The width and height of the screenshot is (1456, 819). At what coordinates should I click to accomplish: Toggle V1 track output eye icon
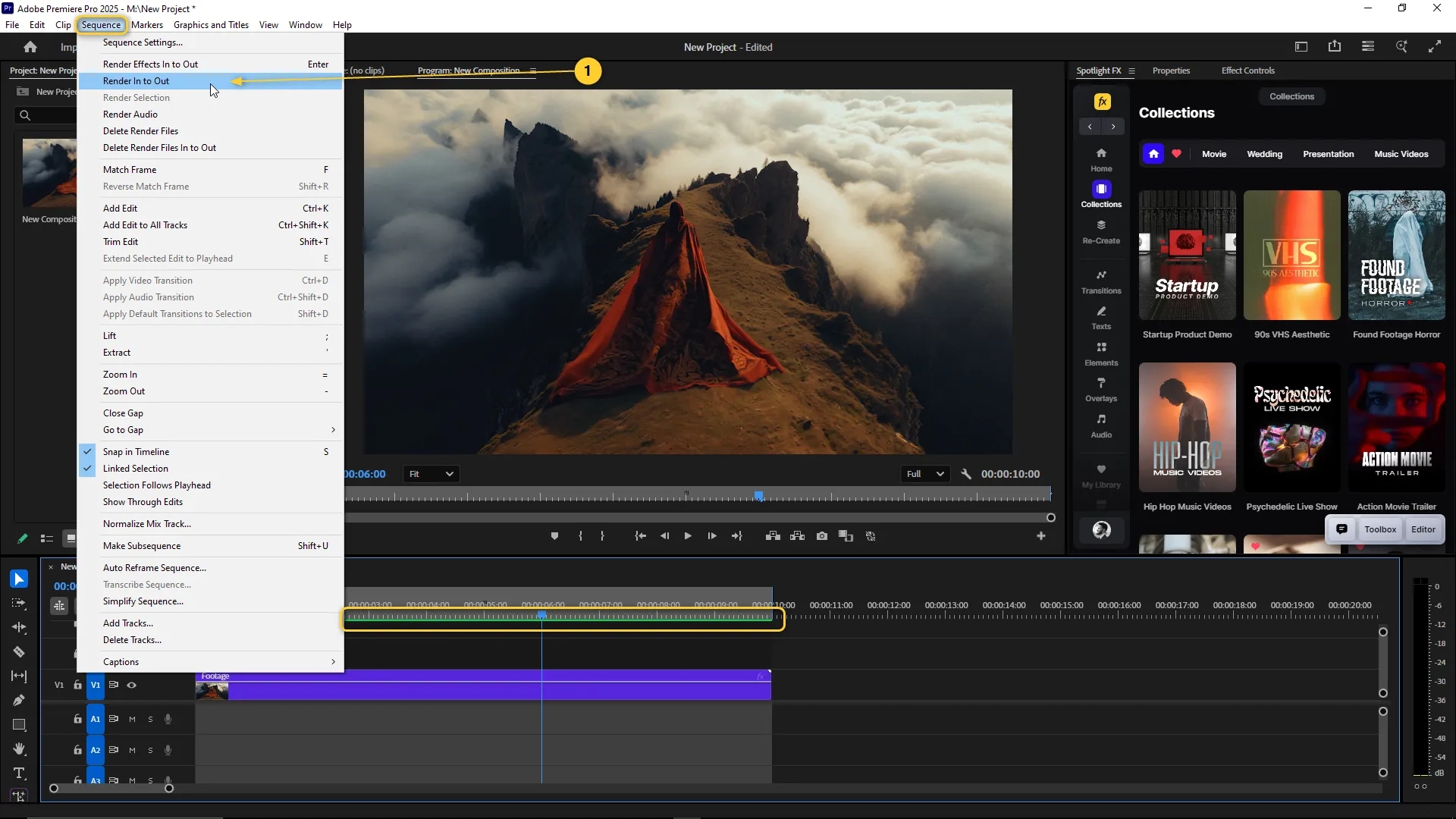[x=131, y=686]
